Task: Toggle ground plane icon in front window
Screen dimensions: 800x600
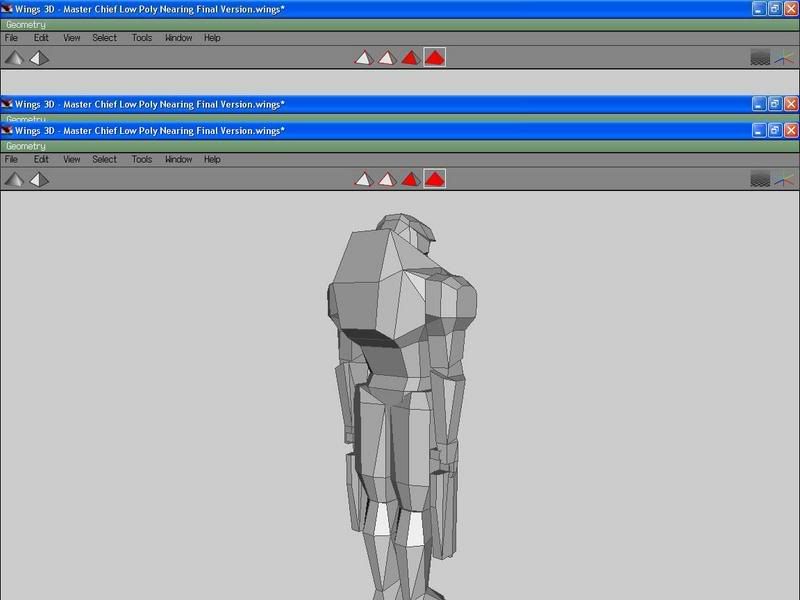Action: pos(760,179)
